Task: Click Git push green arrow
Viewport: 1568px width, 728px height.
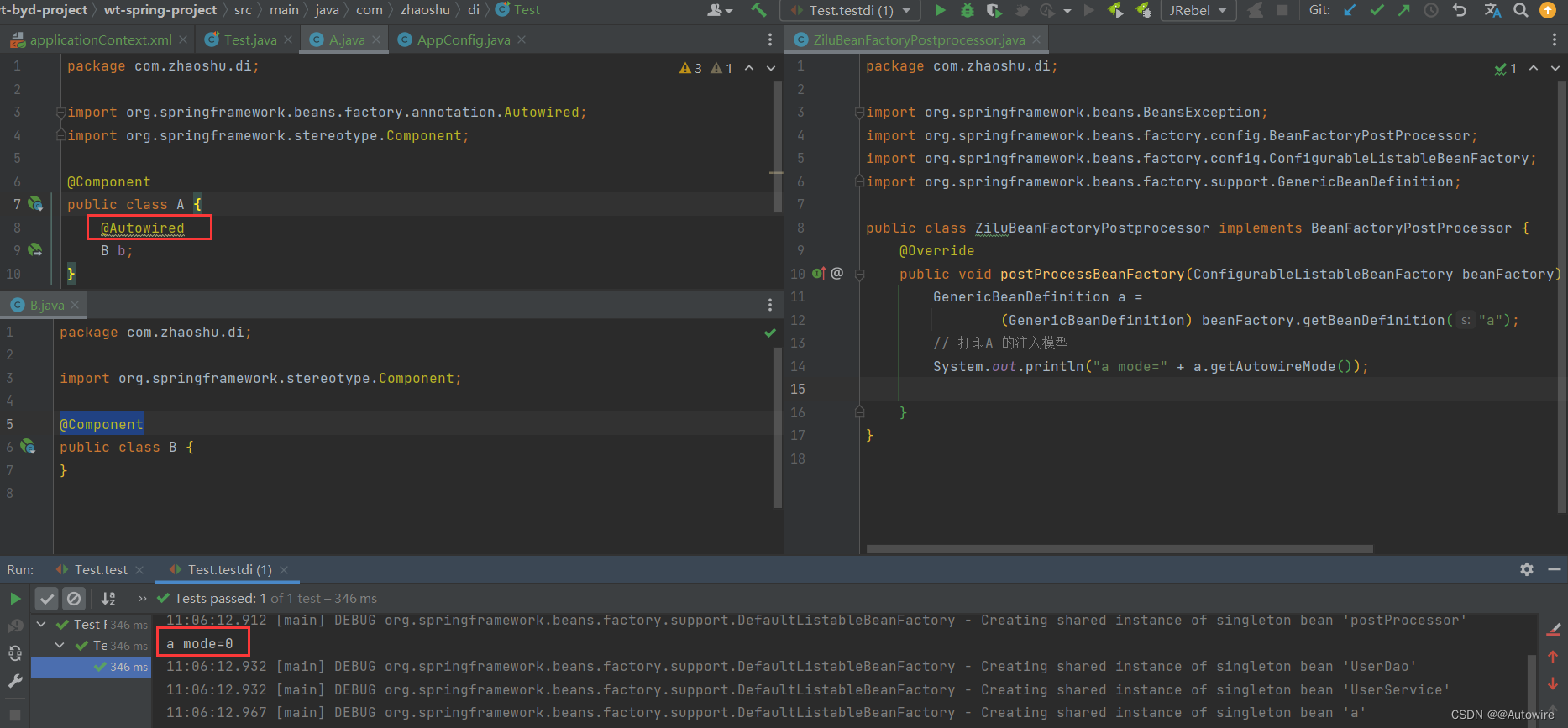Action: click(1403, 10)
